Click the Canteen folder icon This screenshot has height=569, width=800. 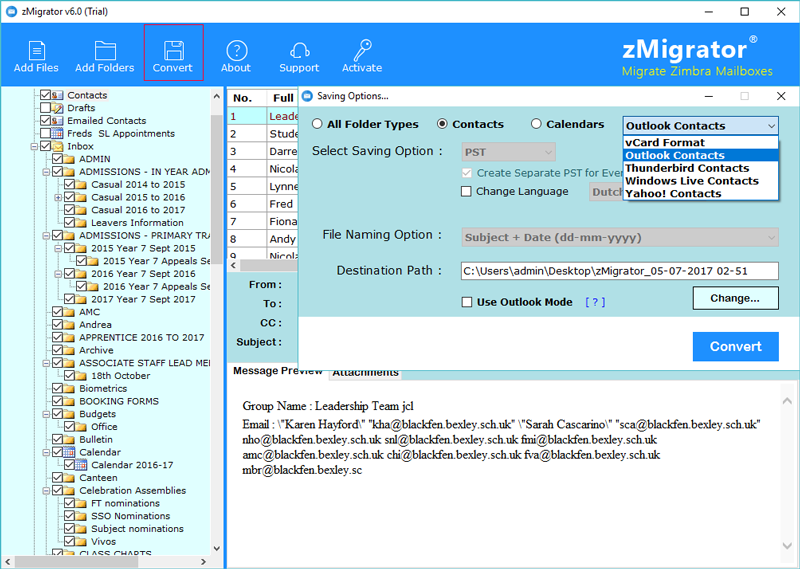point(70,478)
